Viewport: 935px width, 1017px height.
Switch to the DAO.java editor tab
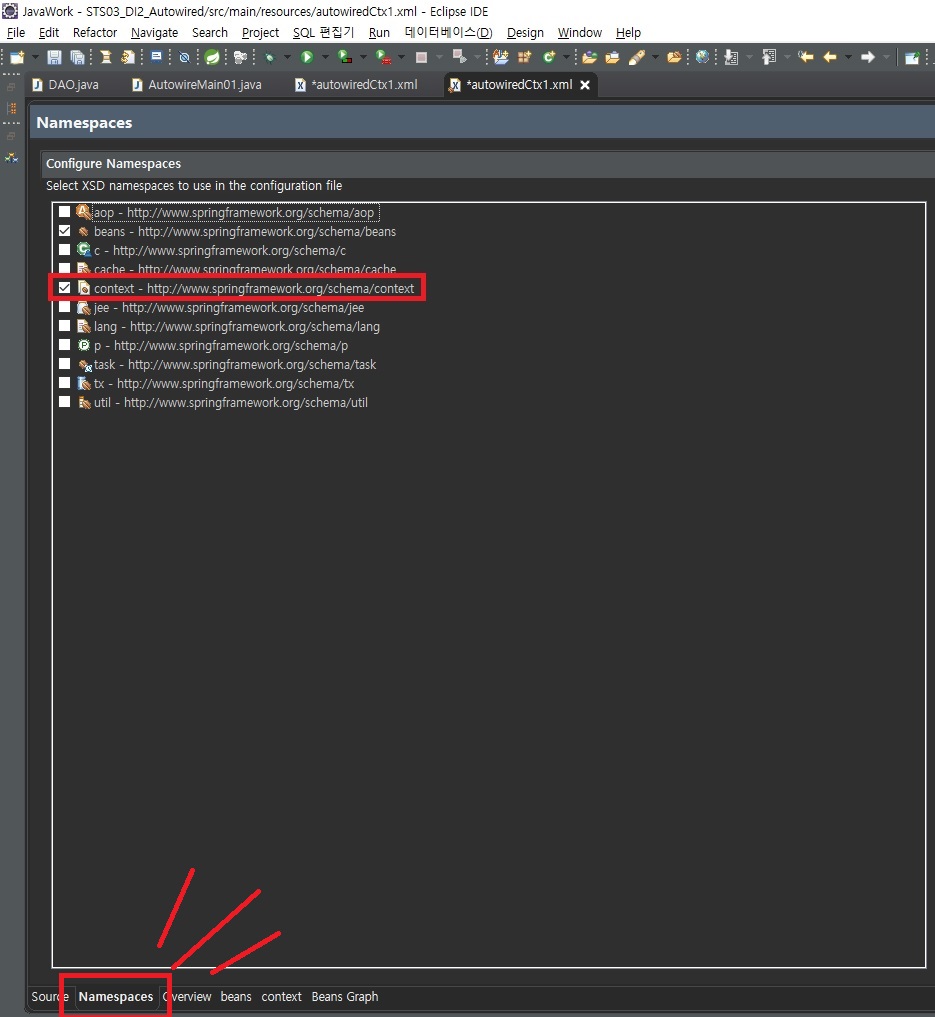(x=66, y=84)
